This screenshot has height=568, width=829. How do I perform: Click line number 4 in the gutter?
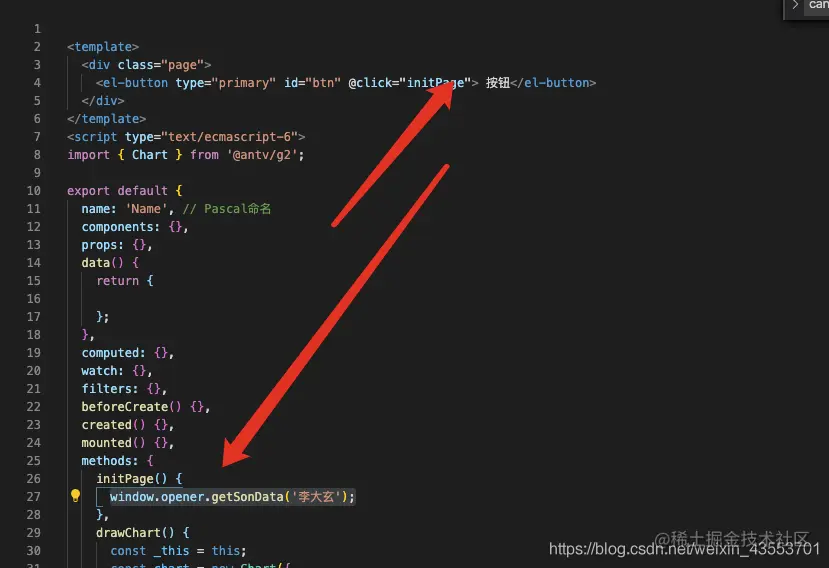click(x=37, y=83)
